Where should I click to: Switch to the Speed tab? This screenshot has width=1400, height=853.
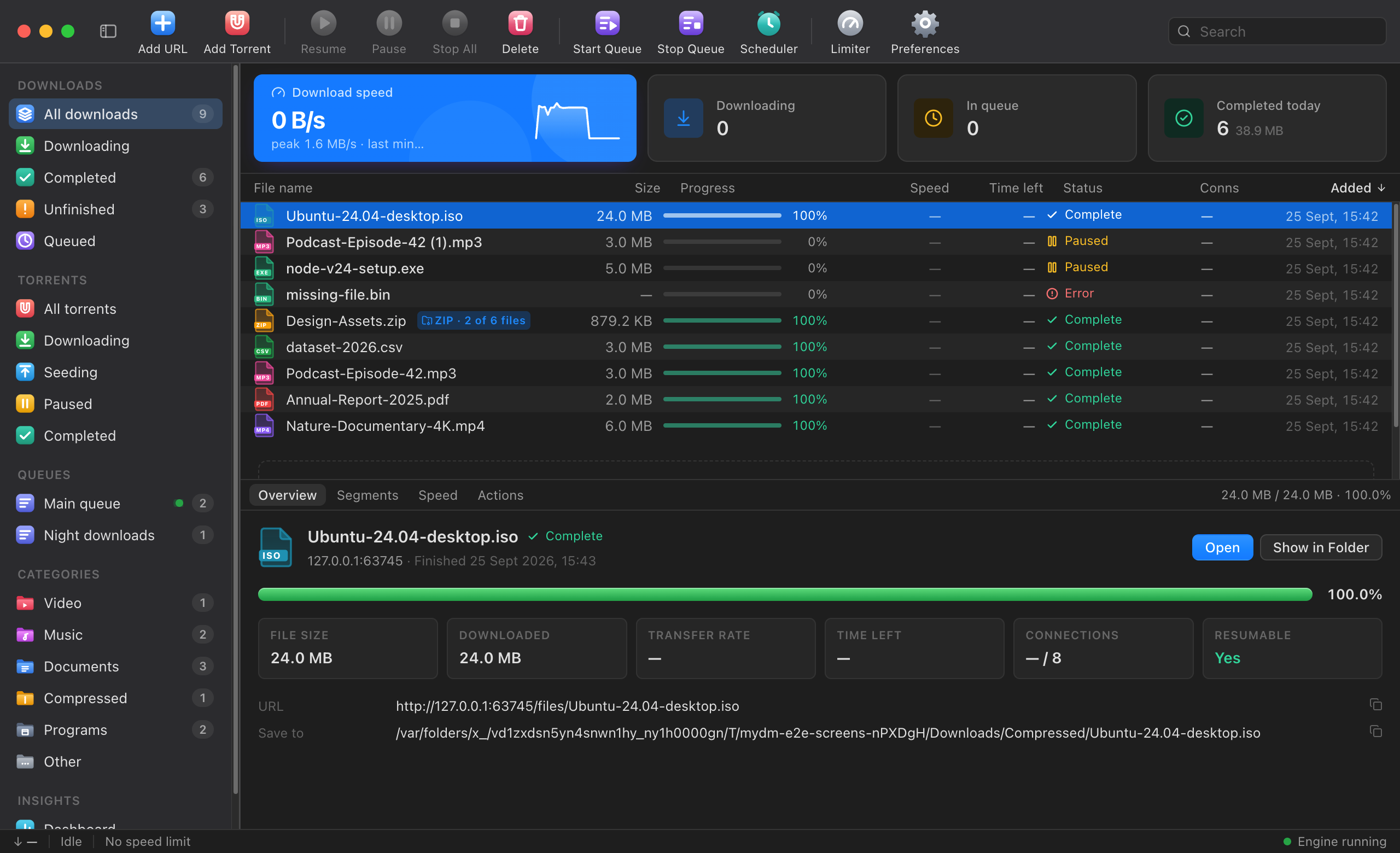coord(437,495)
